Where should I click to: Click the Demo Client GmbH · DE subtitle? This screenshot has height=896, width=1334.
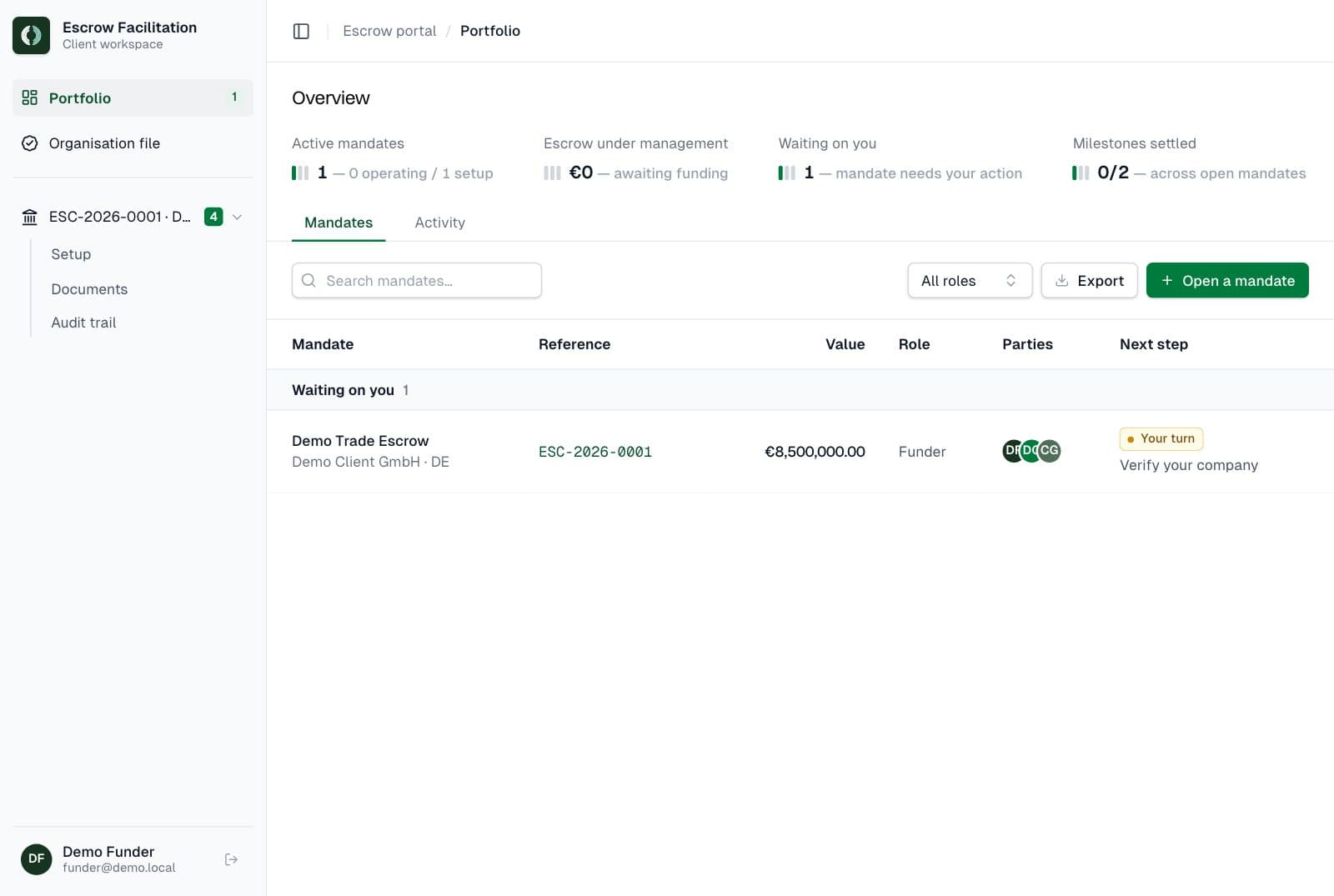[x=370, y=462]
